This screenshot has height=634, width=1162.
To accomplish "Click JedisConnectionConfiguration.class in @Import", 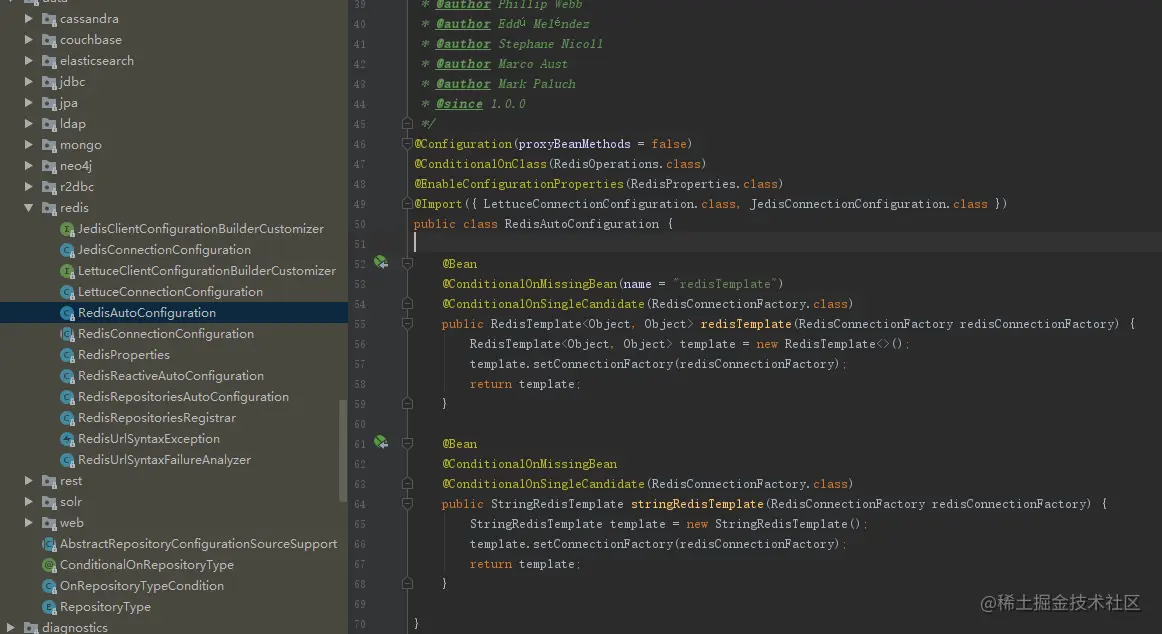I will tap(868, 204).
